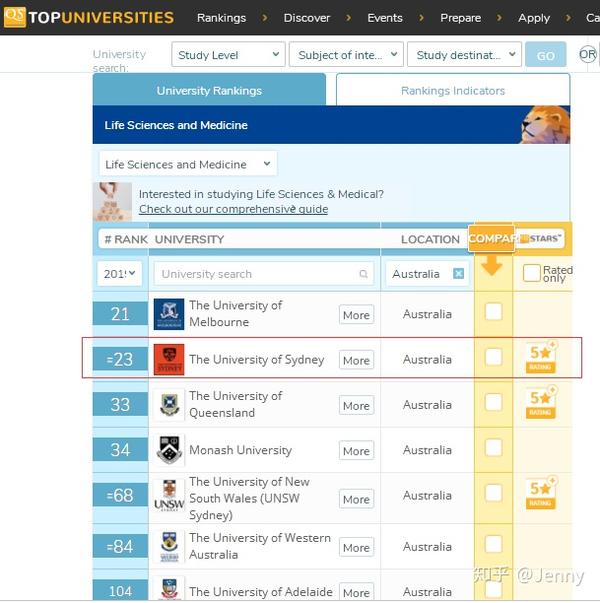
Task: Click the # RANK column header
Action: tap(126, 239)
